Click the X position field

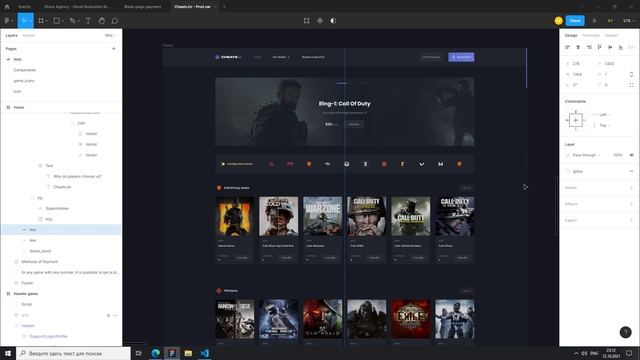(576, 64)
